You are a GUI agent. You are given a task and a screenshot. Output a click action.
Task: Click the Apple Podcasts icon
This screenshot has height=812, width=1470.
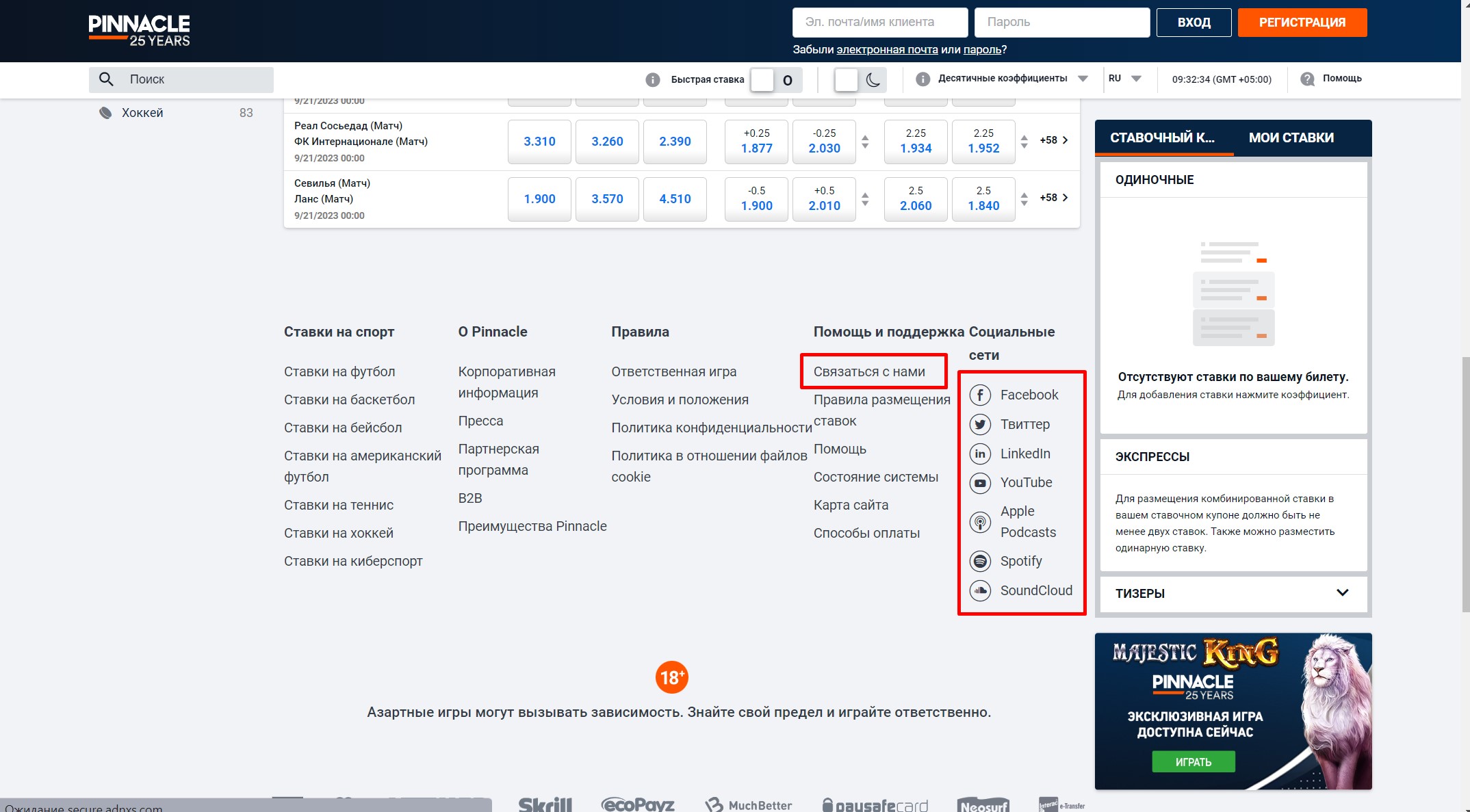click(x=980, y=522)
